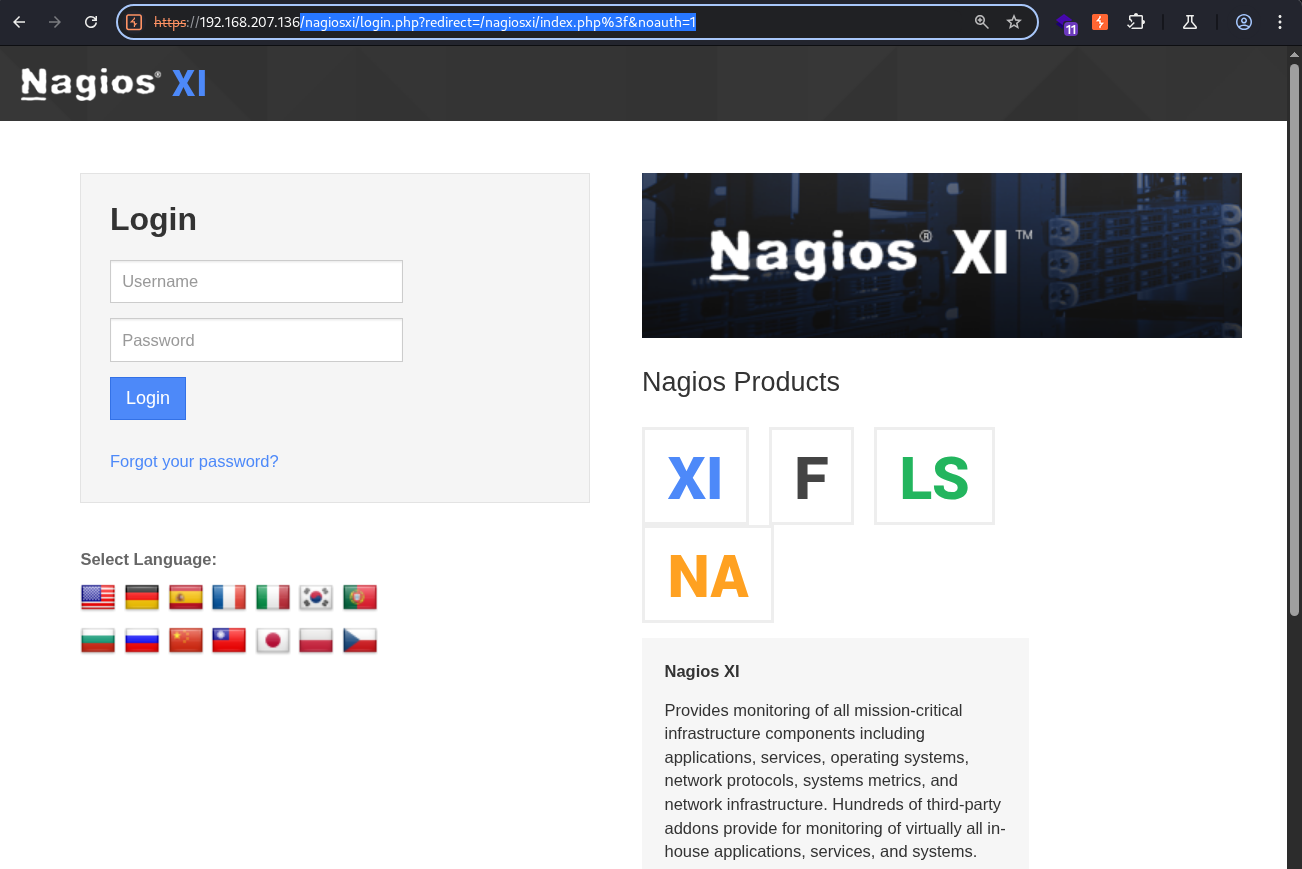Open Chrome Labs flask icon
1302x869 pixels.
(1190, 22)
